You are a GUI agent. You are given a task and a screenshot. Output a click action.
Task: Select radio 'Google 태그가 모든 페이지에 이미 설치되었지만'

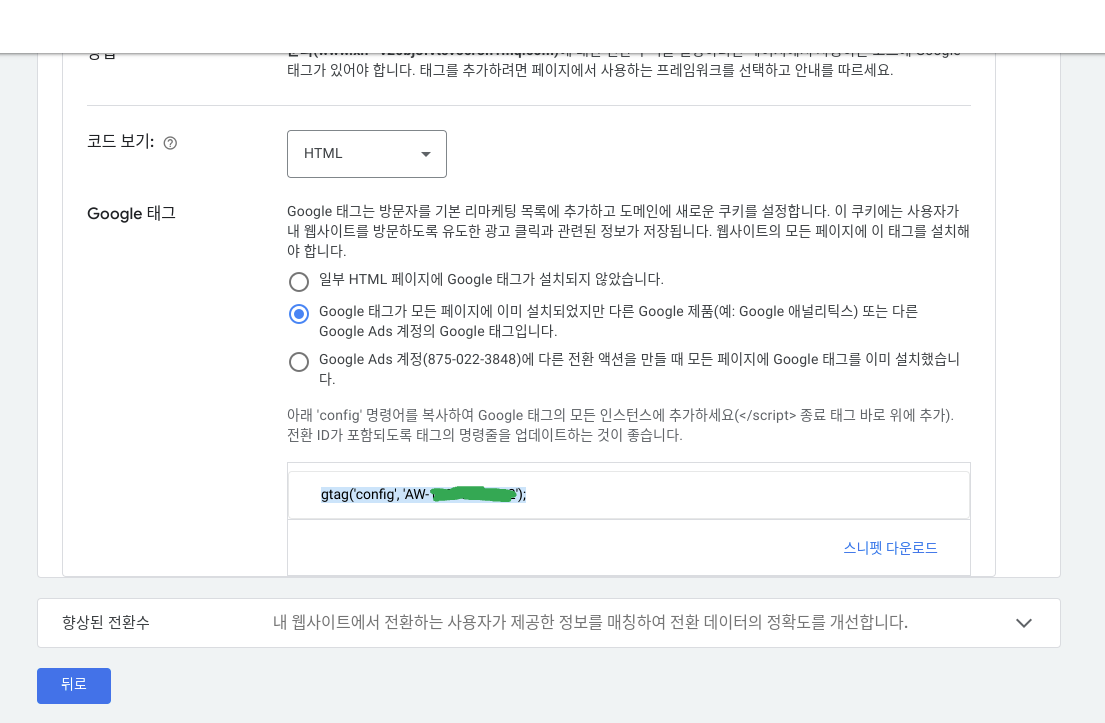point(299,314)
